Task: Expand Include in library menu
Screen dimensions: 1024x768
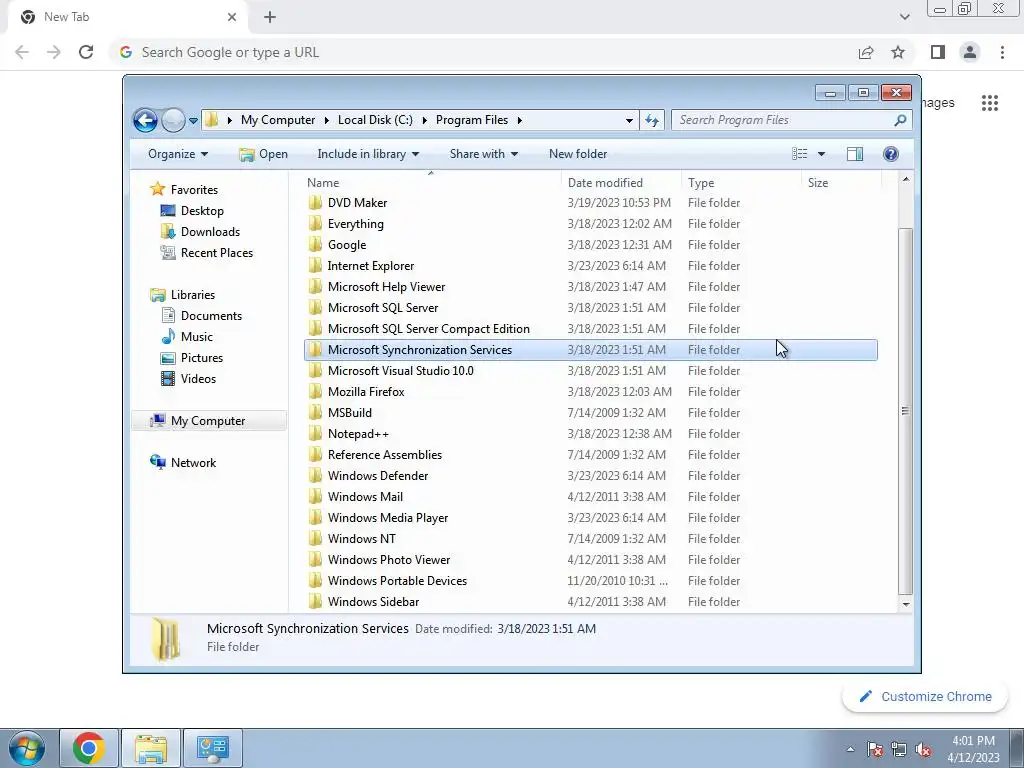Action: 368,154
